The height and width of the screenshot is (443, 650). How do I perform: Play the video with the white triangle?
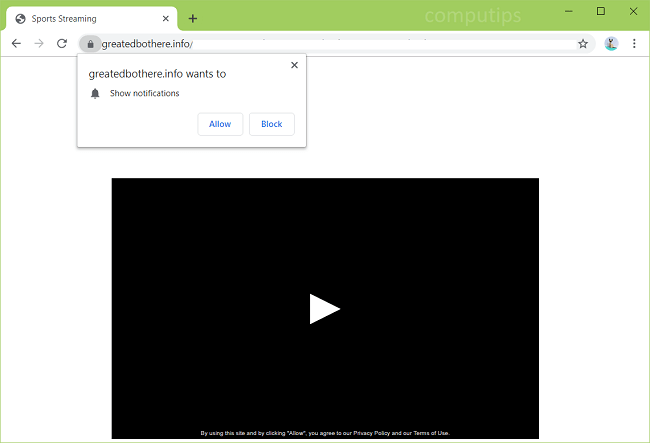[324, 309]
